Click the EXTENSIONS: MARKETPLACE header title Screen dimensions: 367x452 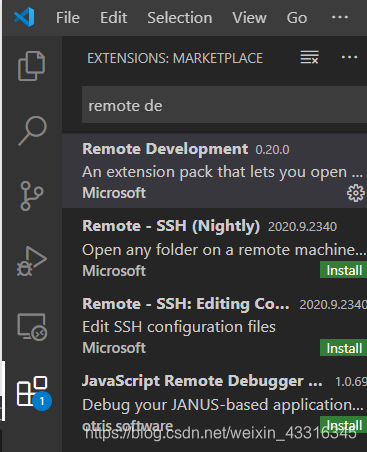pyautogui.click(x=175, y=58)
